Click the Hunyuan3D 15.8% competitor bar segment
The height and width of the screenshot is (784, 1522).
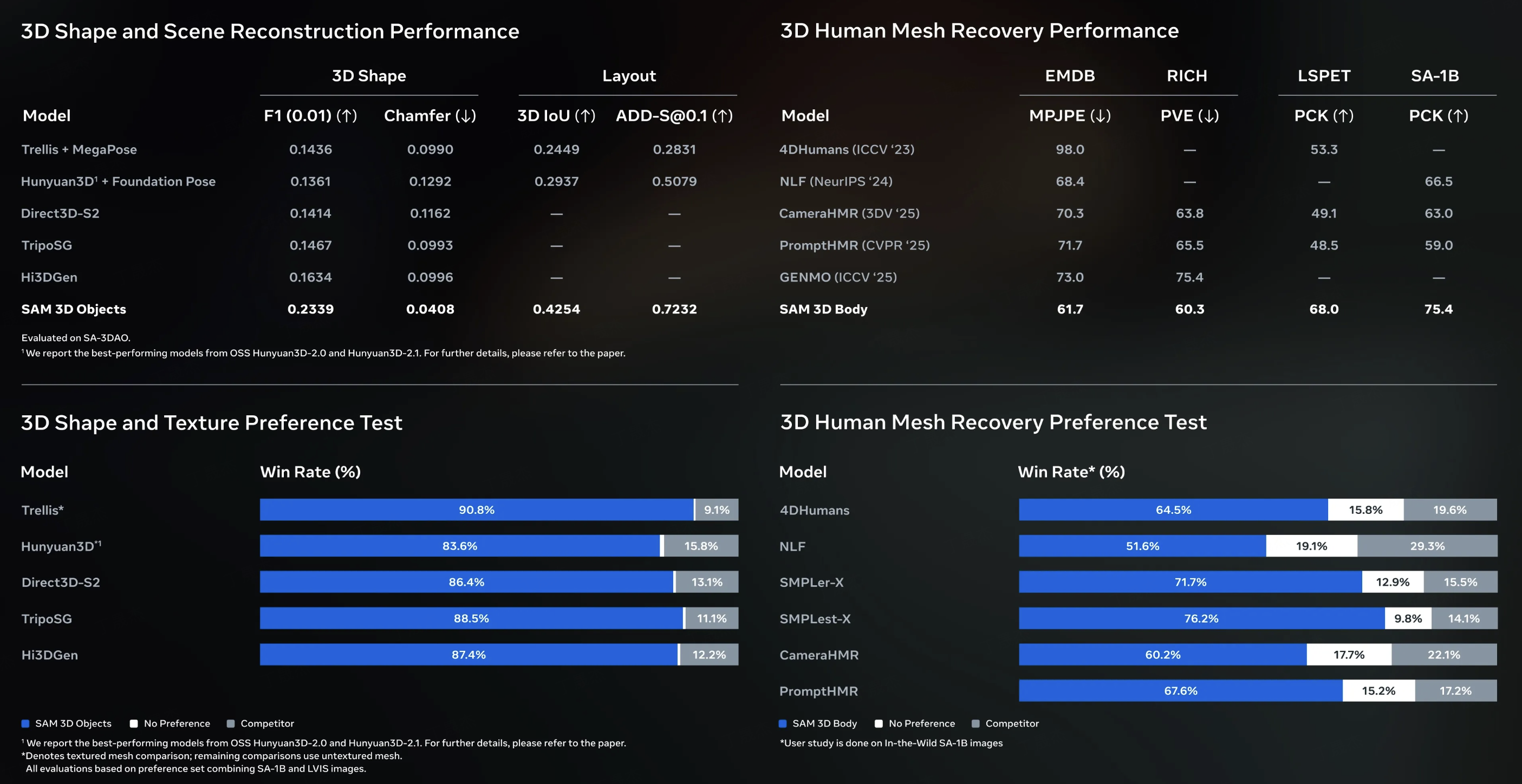(701, 546)
